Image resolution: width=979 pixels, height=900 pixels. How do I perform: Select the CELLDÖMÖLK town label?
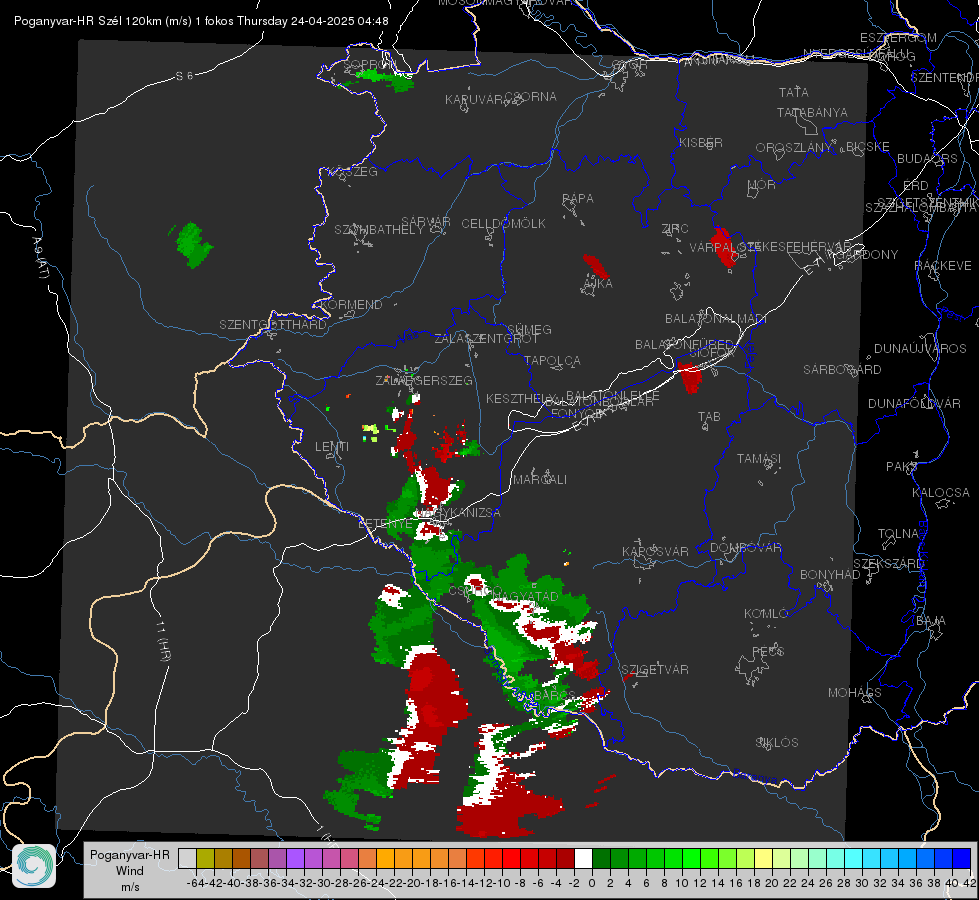pos(503,224)
